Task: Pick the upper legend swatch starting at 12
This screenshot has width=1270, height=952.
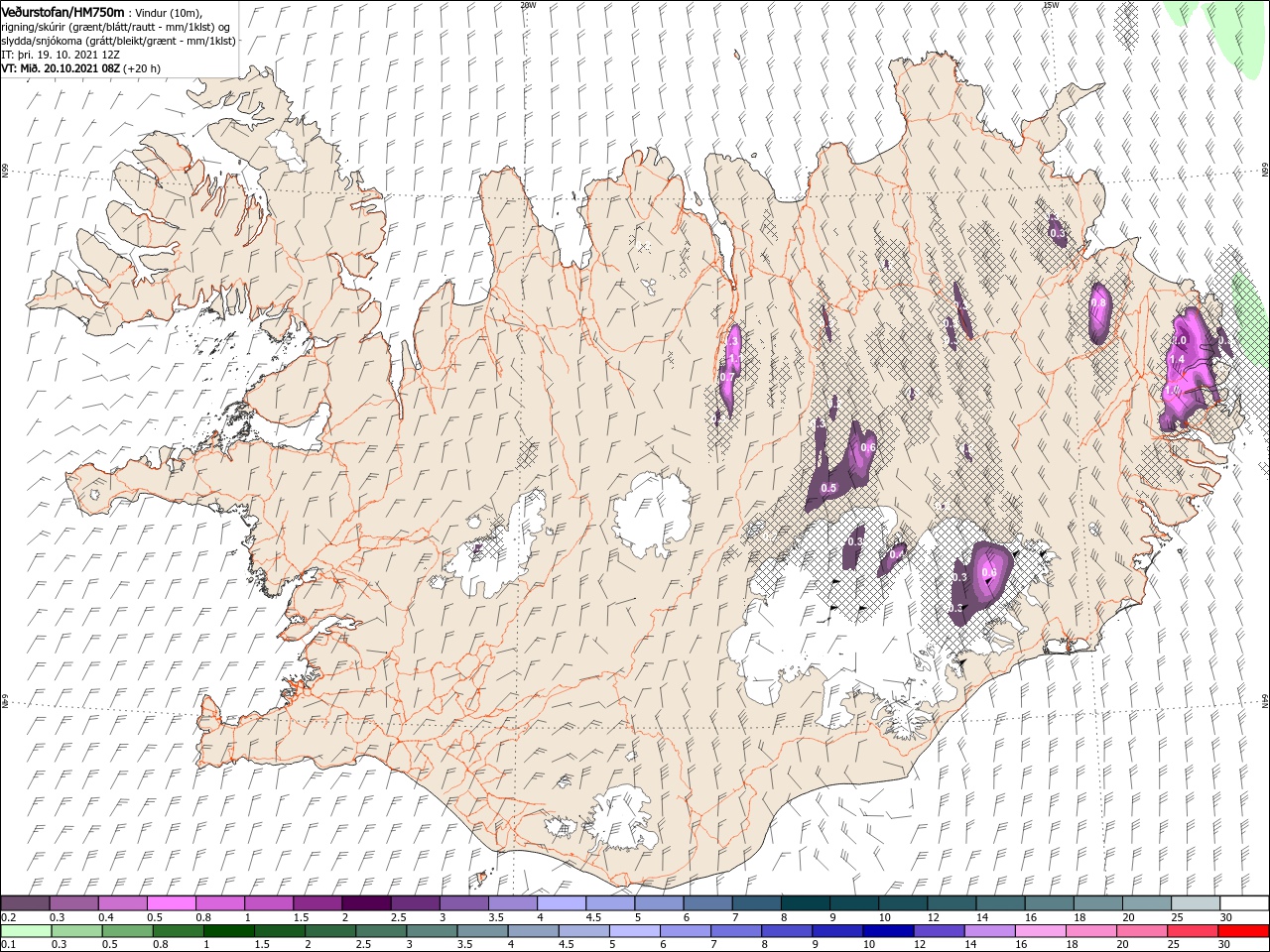Action: coord(951,903)
